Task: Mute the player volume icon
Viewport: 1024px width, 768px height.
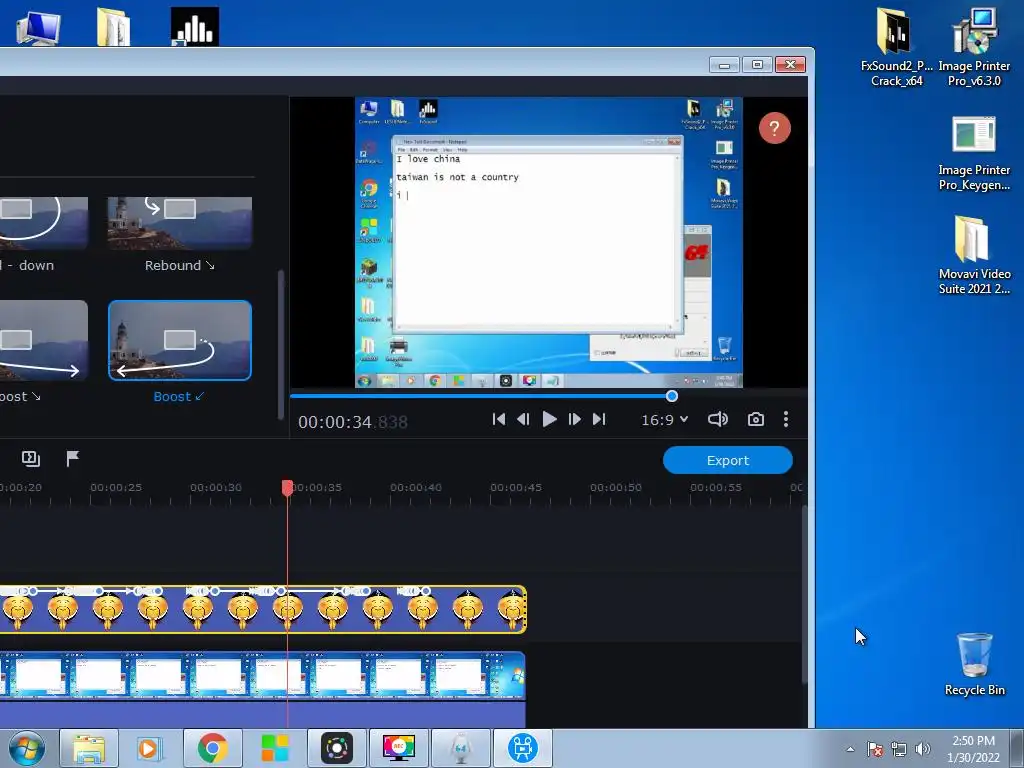Action: click(718, 419)
